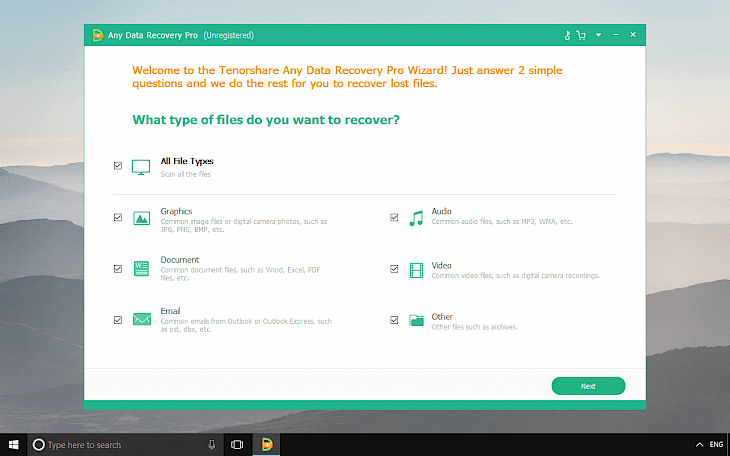The width and height of the screenshot is (730, 456).
Task: Click 'Other files such as archives.' description
Action: click(474, 327)
